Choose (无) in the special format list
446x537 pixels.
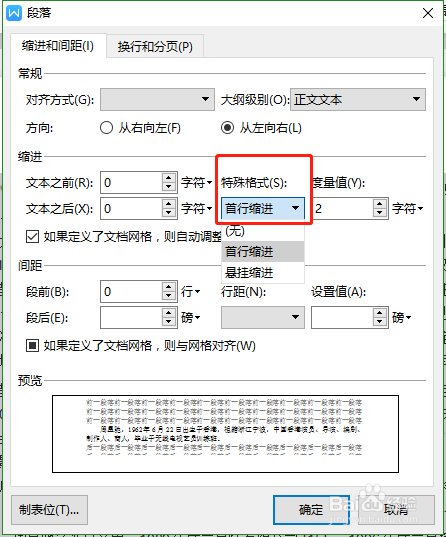263,231
